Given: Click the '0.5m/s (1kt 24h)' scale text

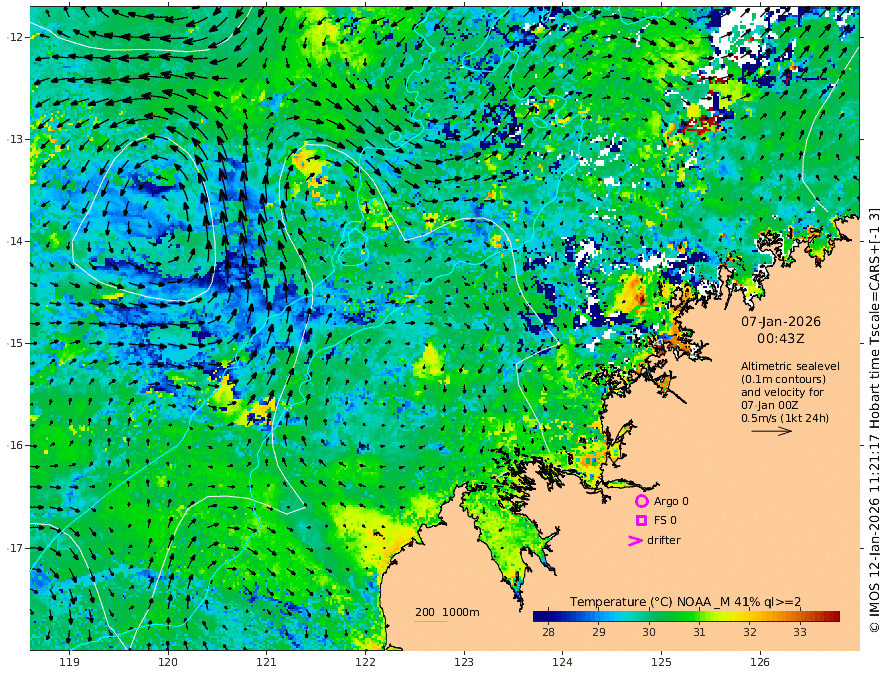Looking at the screenshot, I should pyautogui.click(x=785, y=418).
